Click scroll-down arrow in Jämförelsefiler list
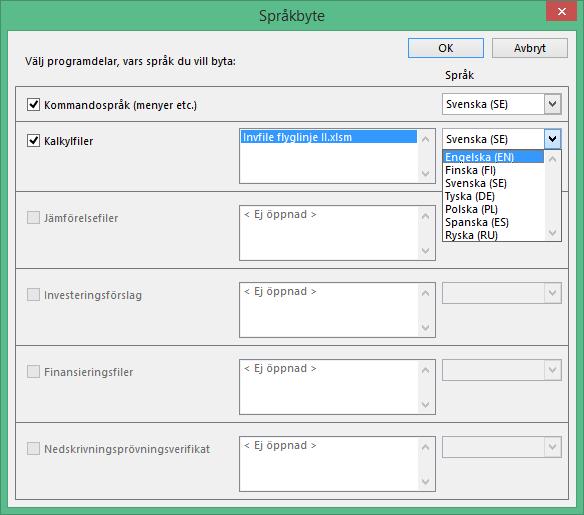Viewport: 584px width, 515px height. click(x=425, y=251)
